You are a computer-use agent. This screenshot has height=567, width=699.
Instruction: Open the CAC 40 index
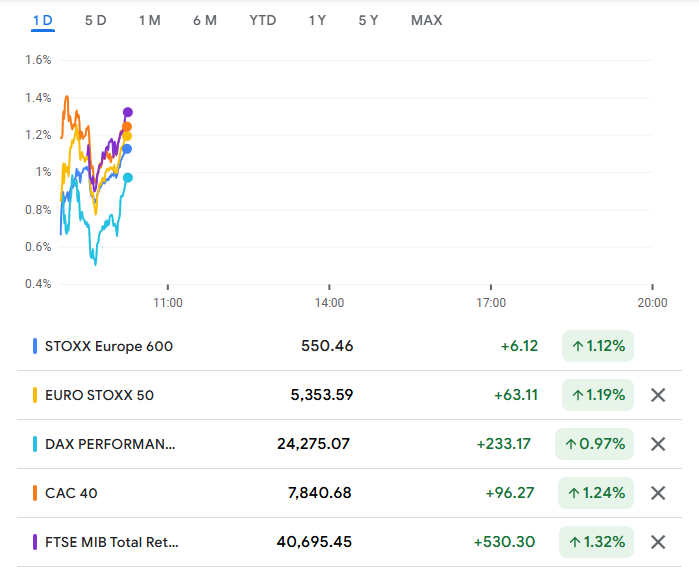[71, 493]
